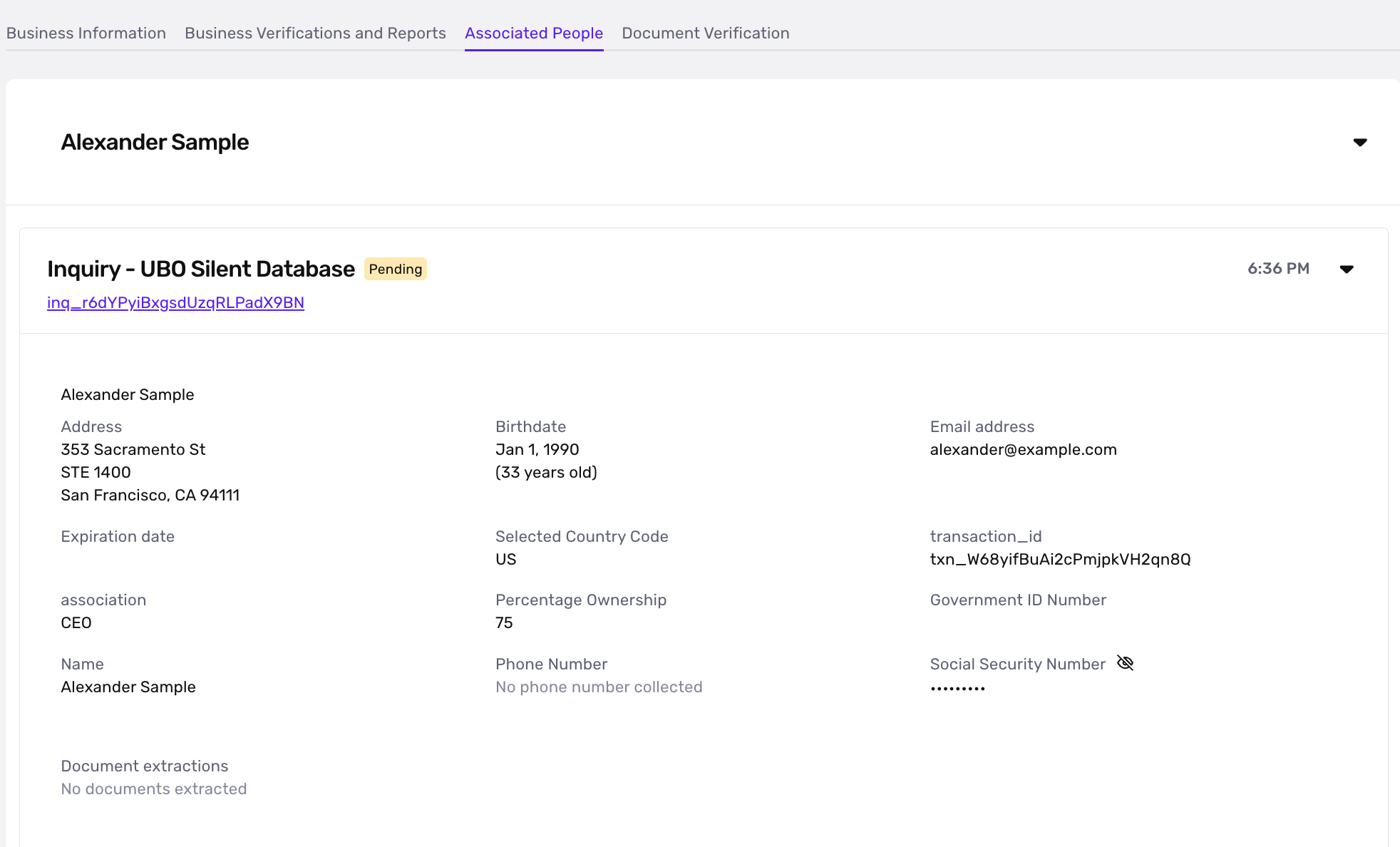Select the transaction_id value text
This screenshot has height=847, width=1400.
click(x=1060, y=560)
